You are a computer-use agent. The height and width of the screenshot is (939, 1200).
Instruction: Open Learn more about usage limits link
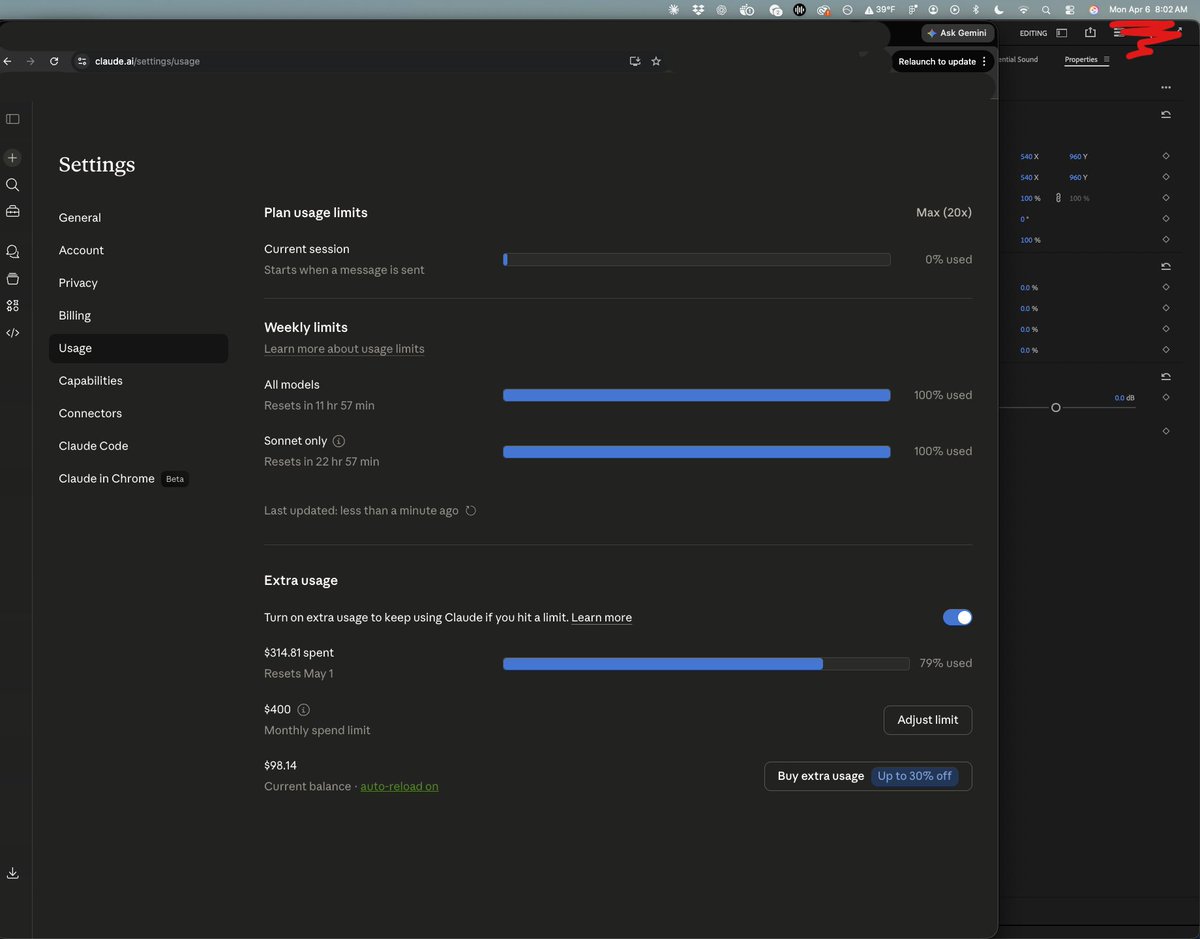(344, 349)
